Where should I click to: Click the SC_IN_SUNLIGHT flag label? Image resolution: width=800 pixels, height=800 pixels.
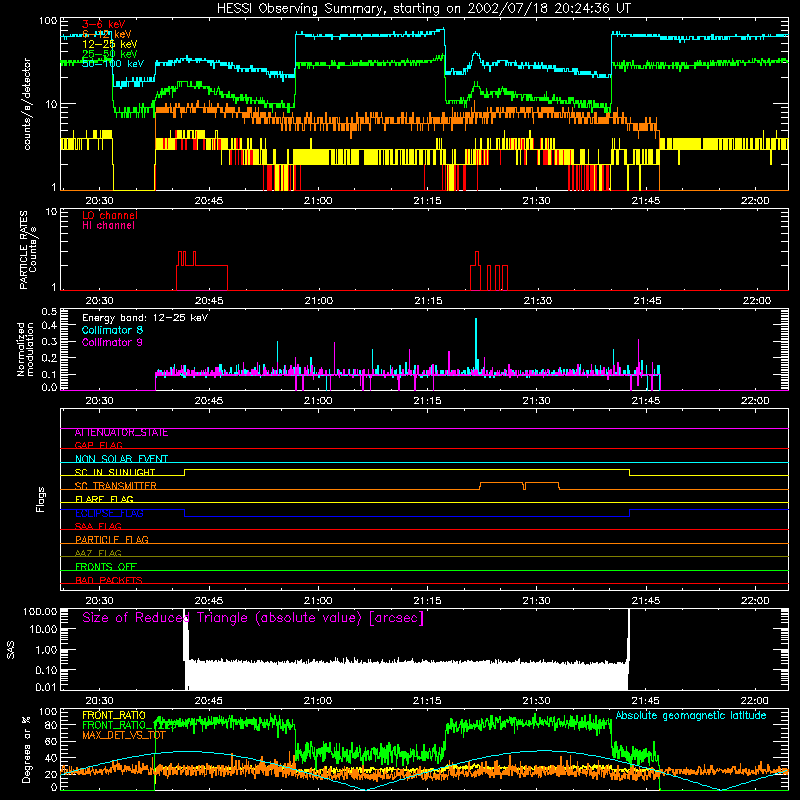(115, 472)
